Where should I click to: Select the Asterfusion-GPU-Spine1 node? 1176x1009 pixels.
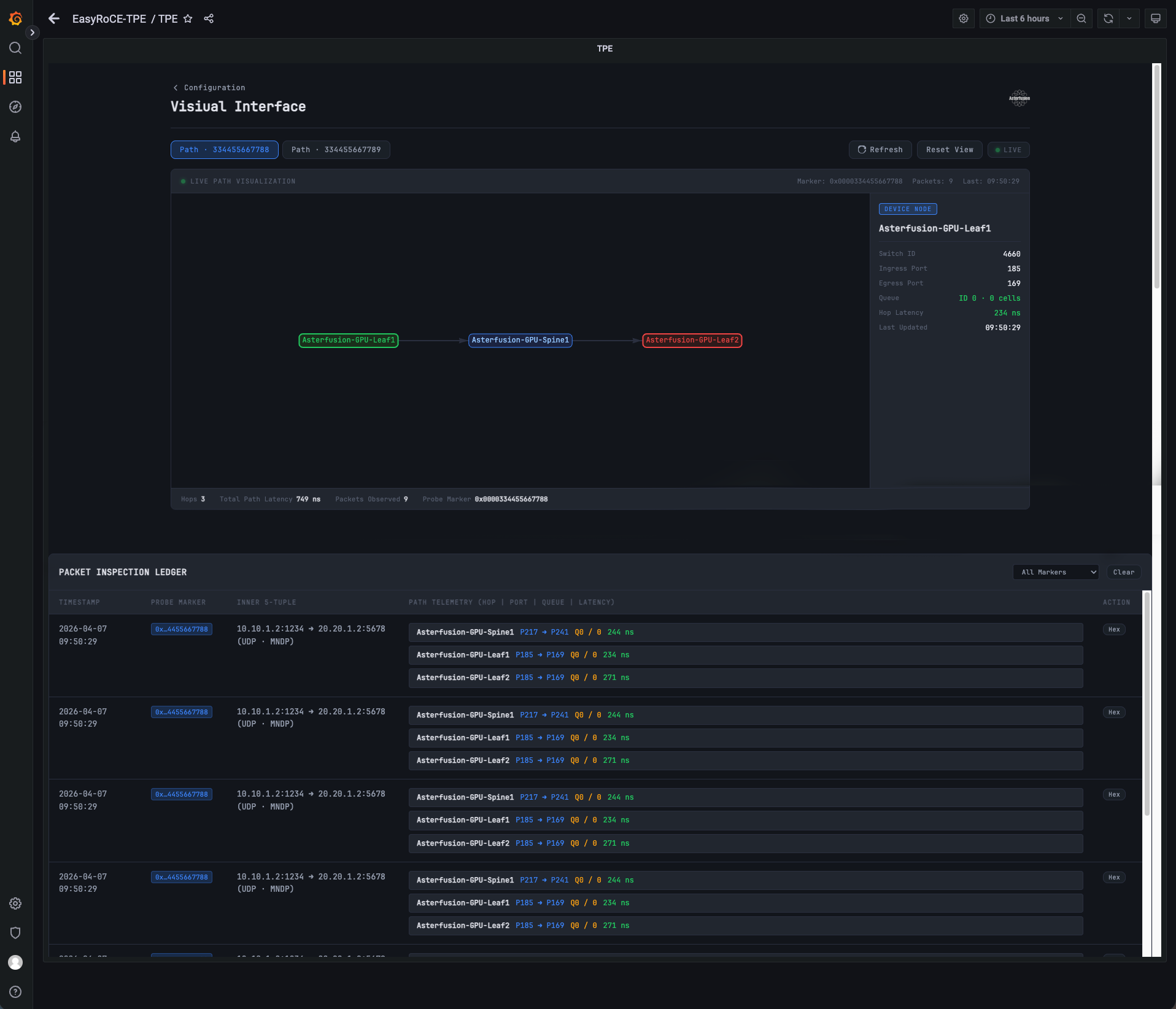coord(520,340)
